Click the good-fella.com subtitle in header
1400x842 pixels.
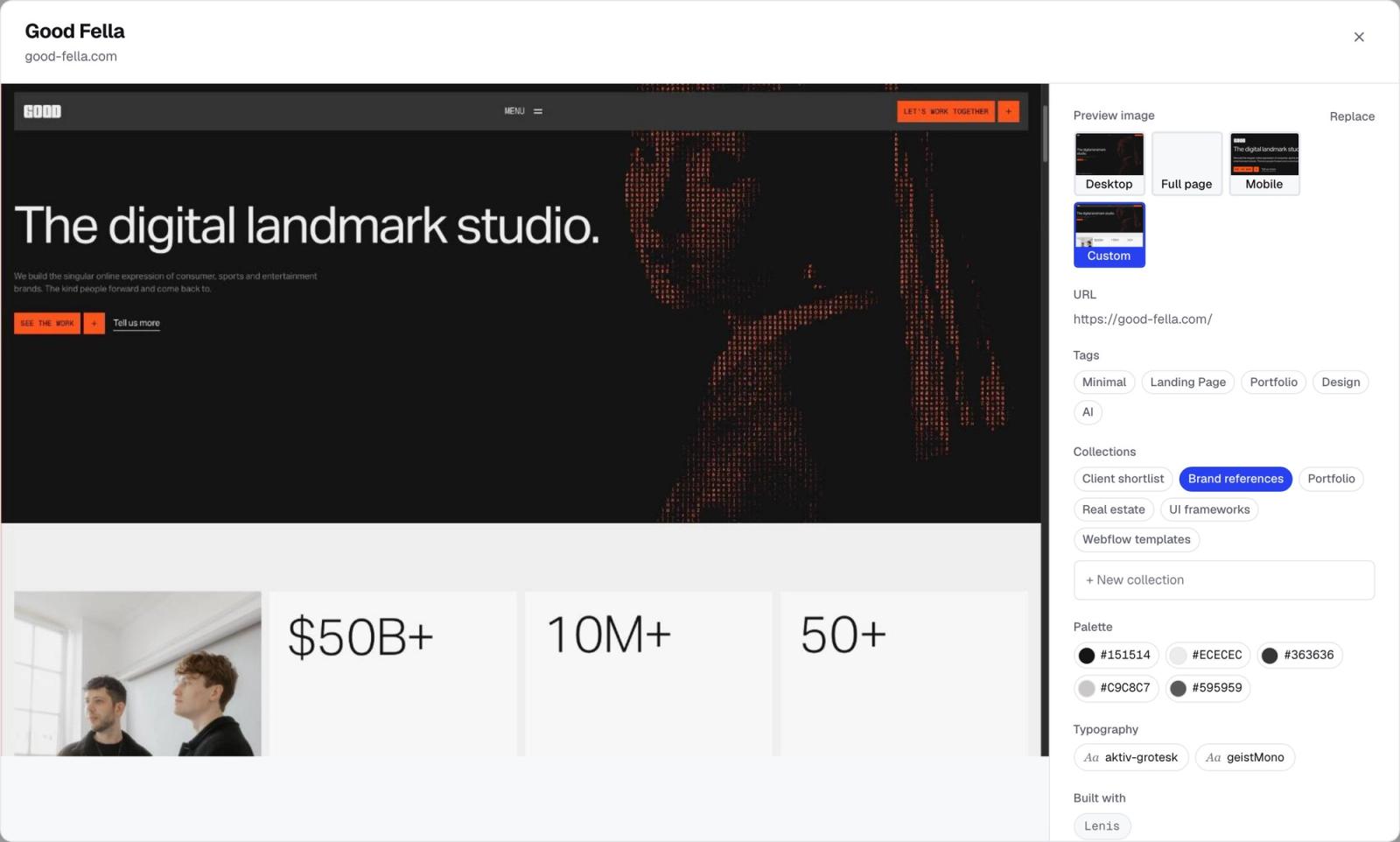(x=71, y=56)
